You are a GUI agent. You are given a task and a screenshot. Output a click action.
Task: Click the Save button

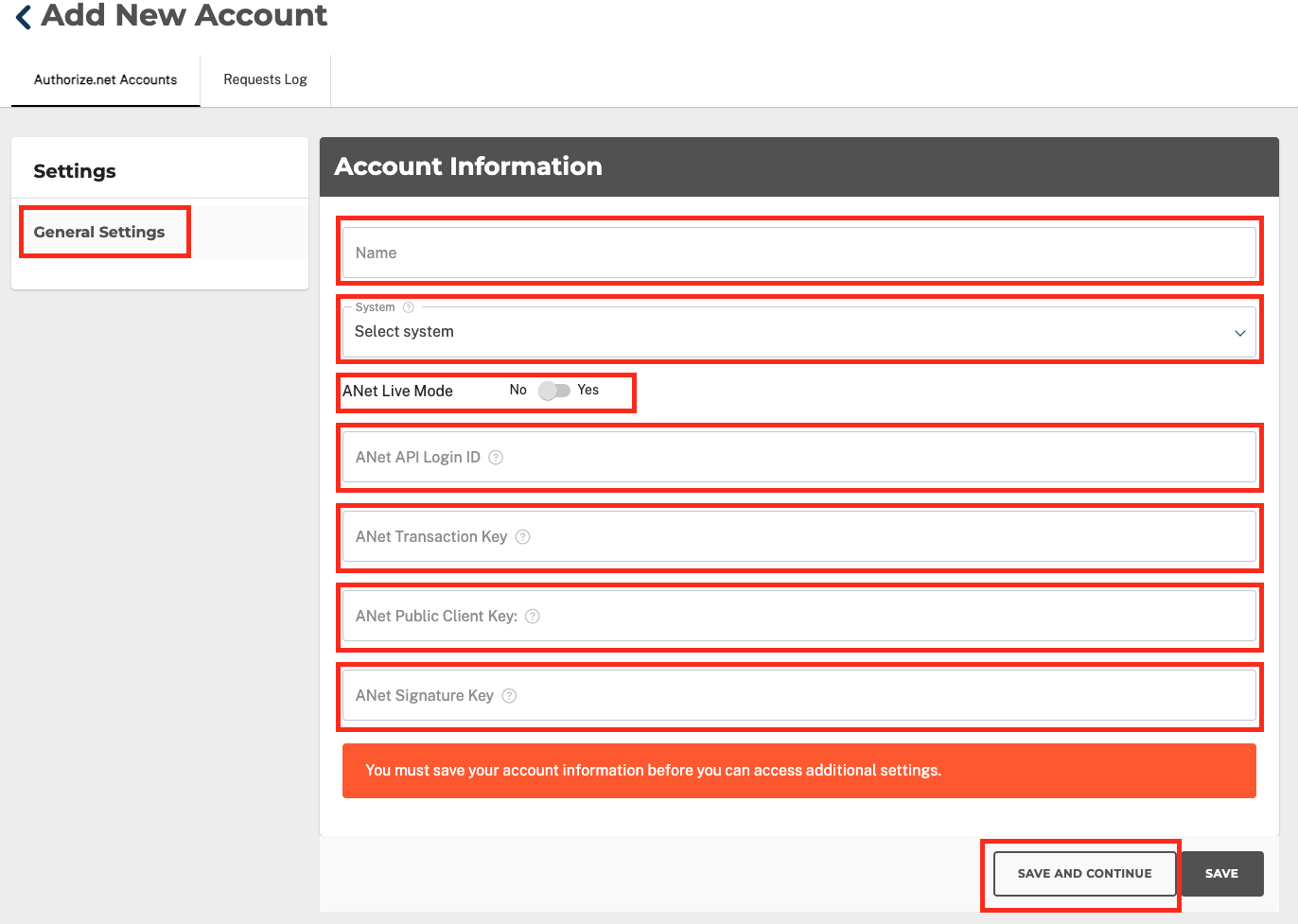[1221, 874]
